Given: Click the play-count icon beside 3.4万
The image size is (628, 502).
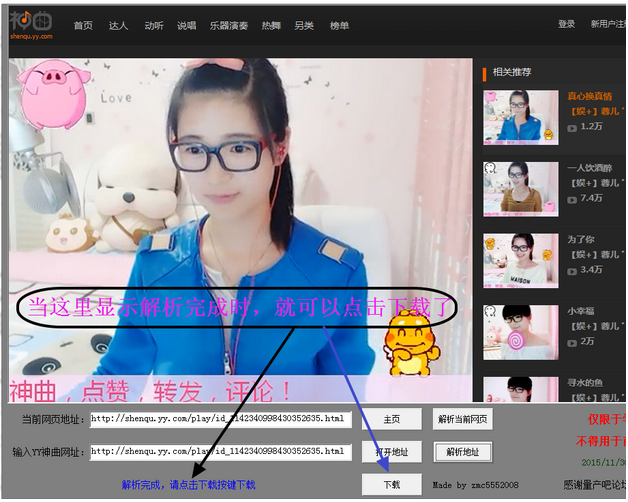Looking at the screenshot, I should click(572, 271).
